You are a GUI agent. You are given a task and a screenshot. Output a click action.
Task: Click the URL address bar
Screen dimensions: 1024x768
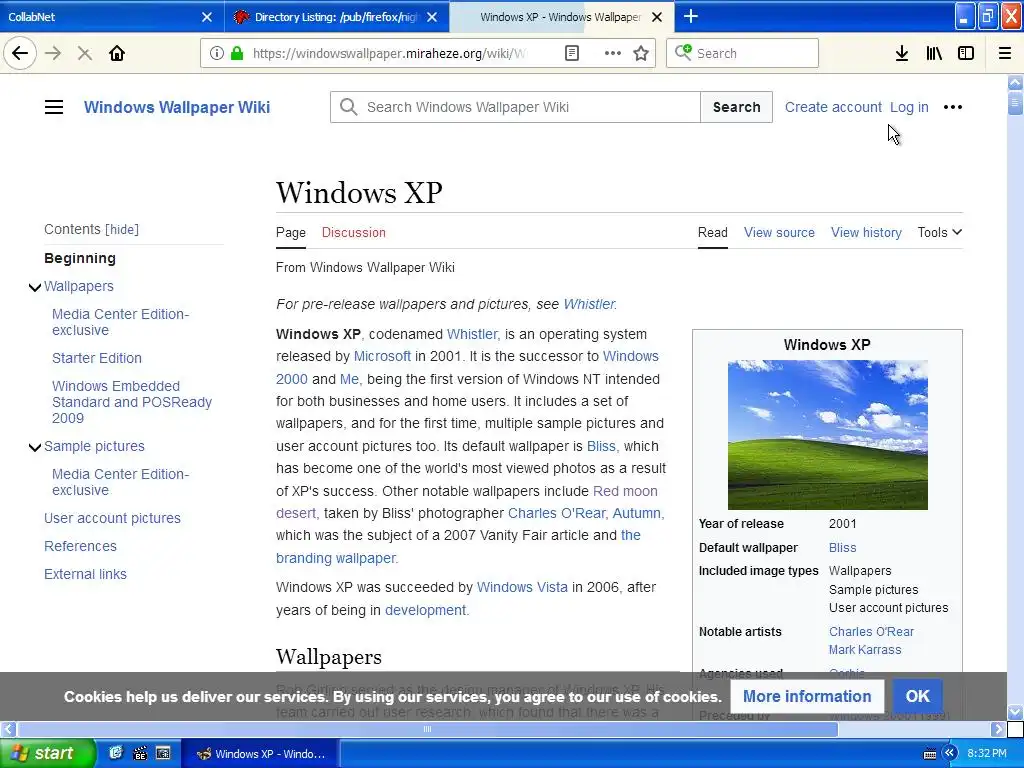pyautogui.click(x=389, y=53)
